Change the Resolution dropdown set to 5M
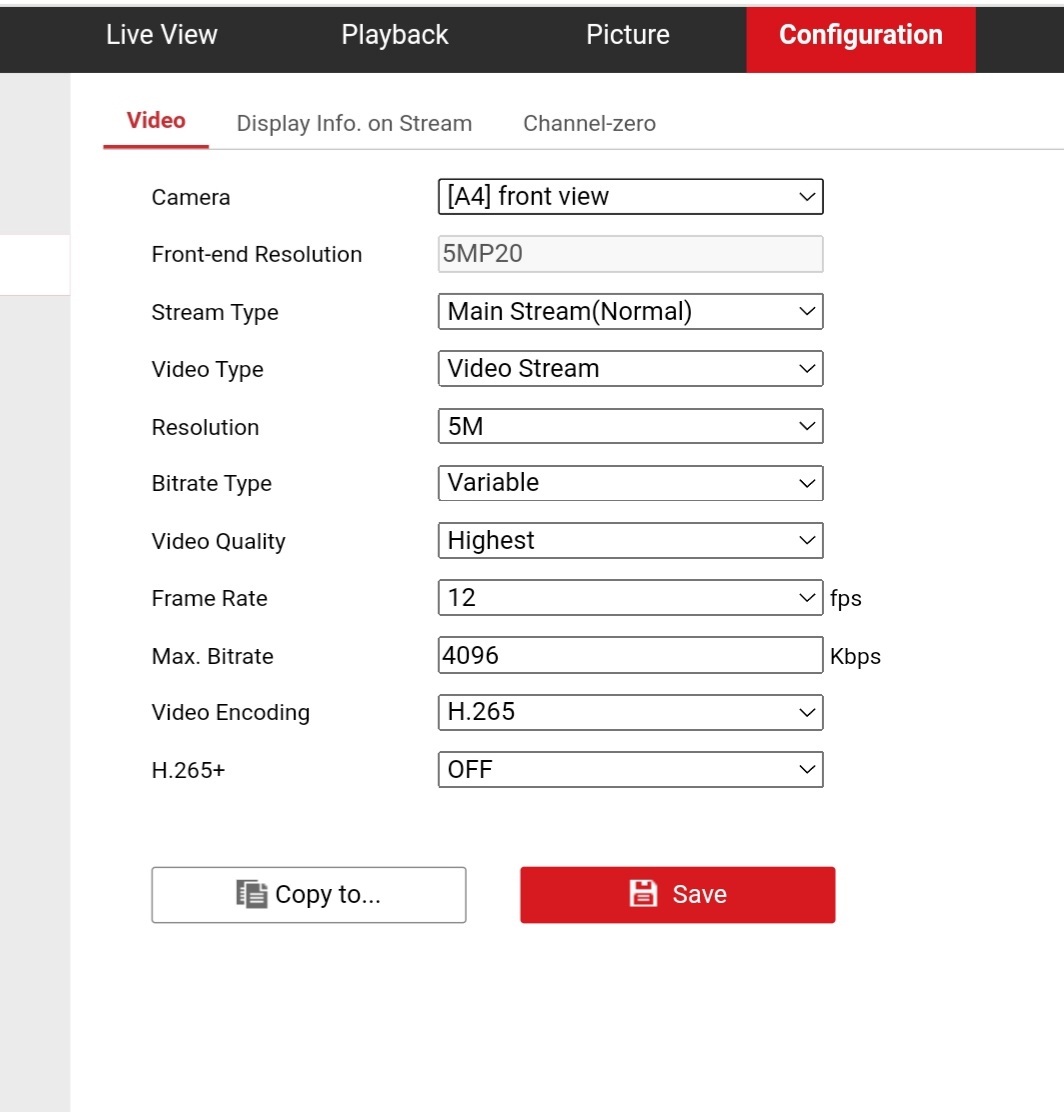 coord(630,427)
